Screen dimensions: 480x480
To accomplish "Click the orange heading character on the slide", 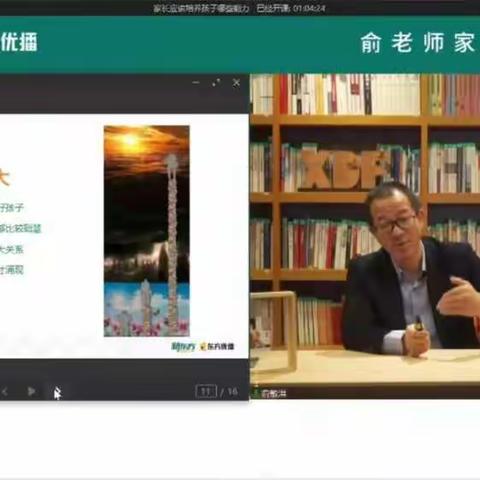I will 4,177.
